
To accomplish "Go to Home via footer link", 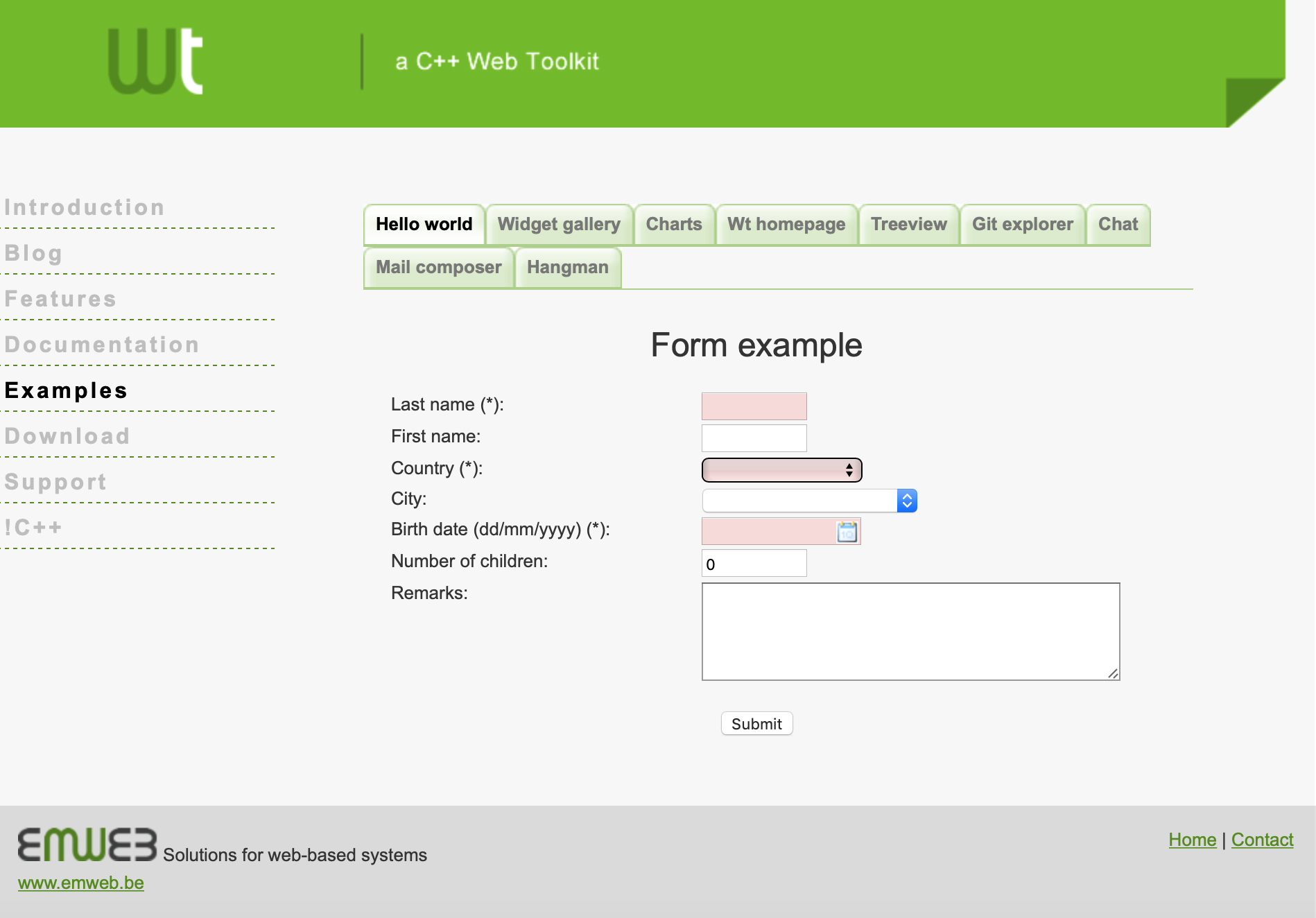I will click(x=1192, y=840).
